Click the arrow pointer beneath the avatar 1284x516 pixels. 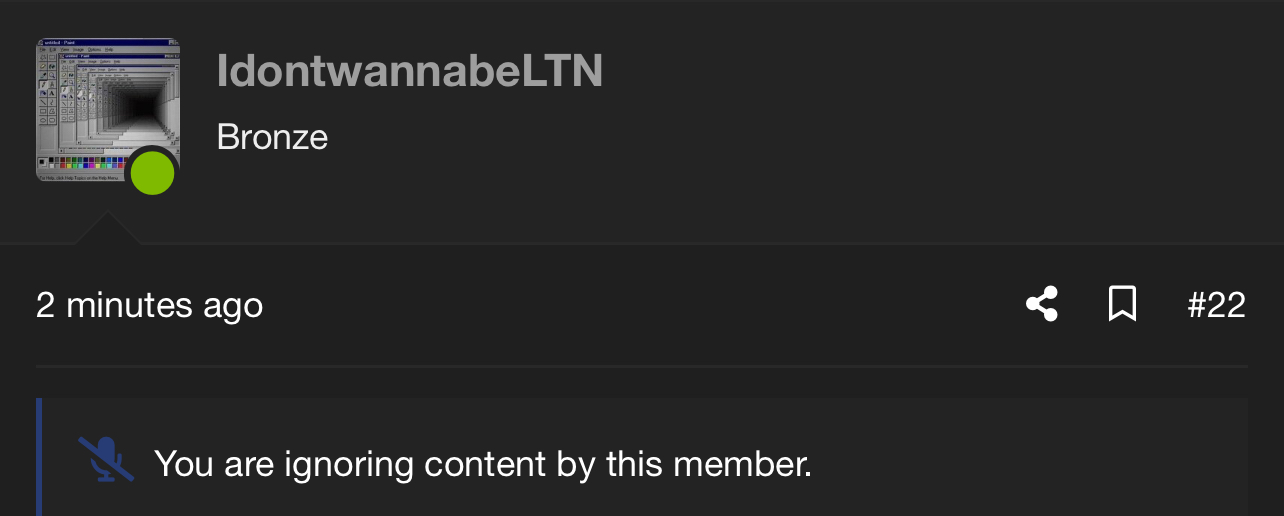(107, 228)
